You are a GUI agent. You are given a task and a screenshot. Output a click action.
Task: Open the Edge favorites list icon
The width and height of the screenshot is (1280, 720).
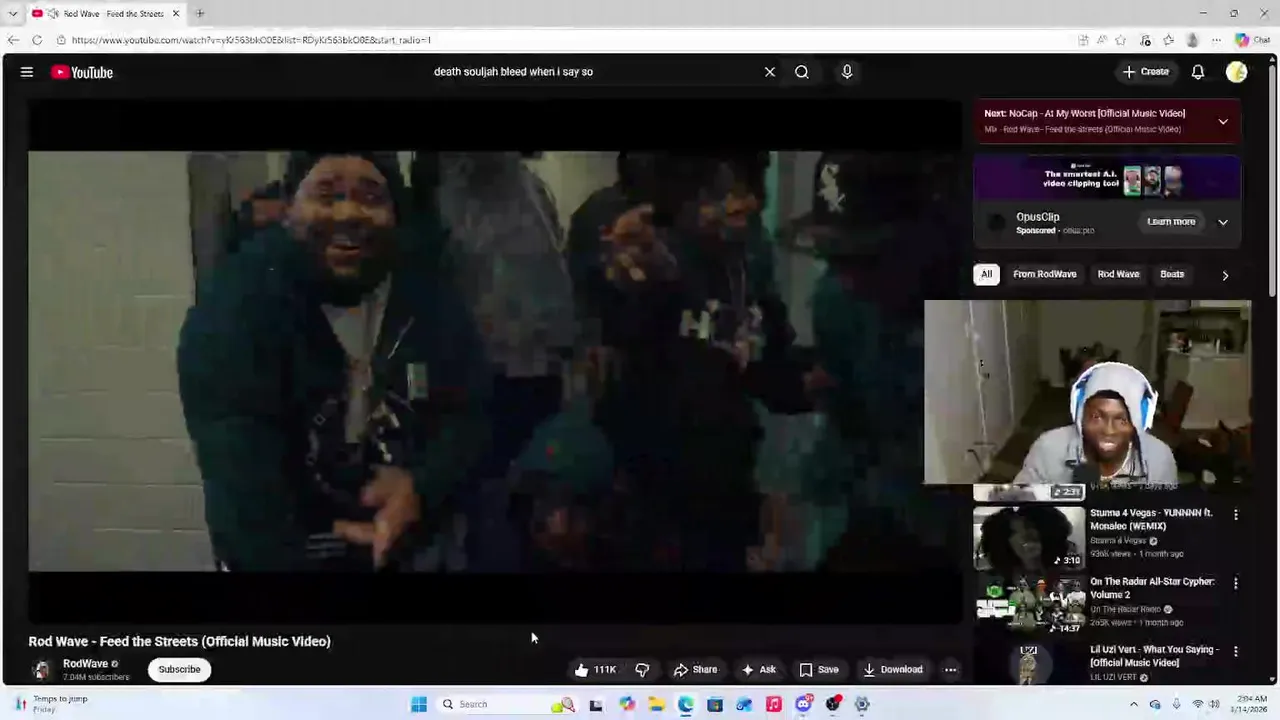tap(1169, 40)
